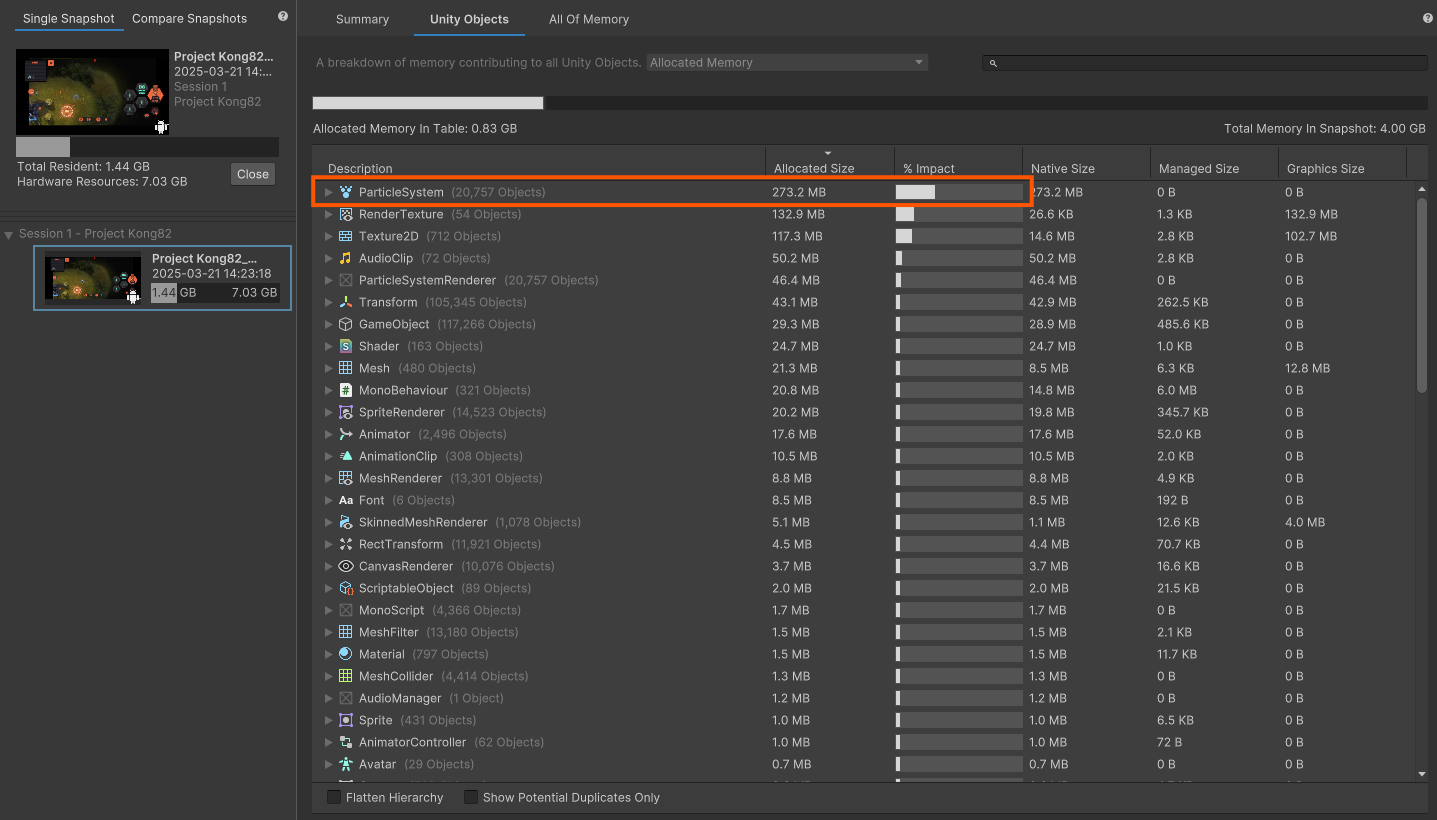Click the GameObject cube icon

346,324
